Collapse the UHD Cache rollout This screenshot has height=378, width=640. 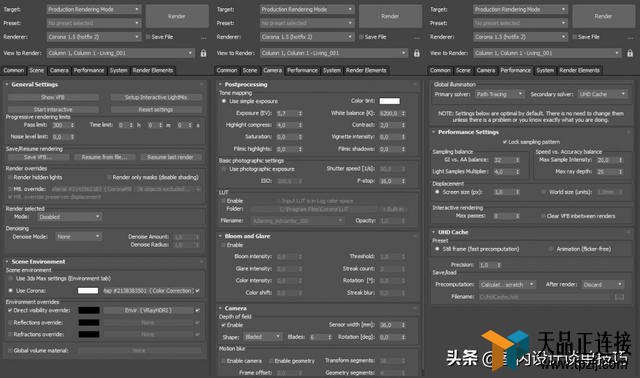[453, 232]
